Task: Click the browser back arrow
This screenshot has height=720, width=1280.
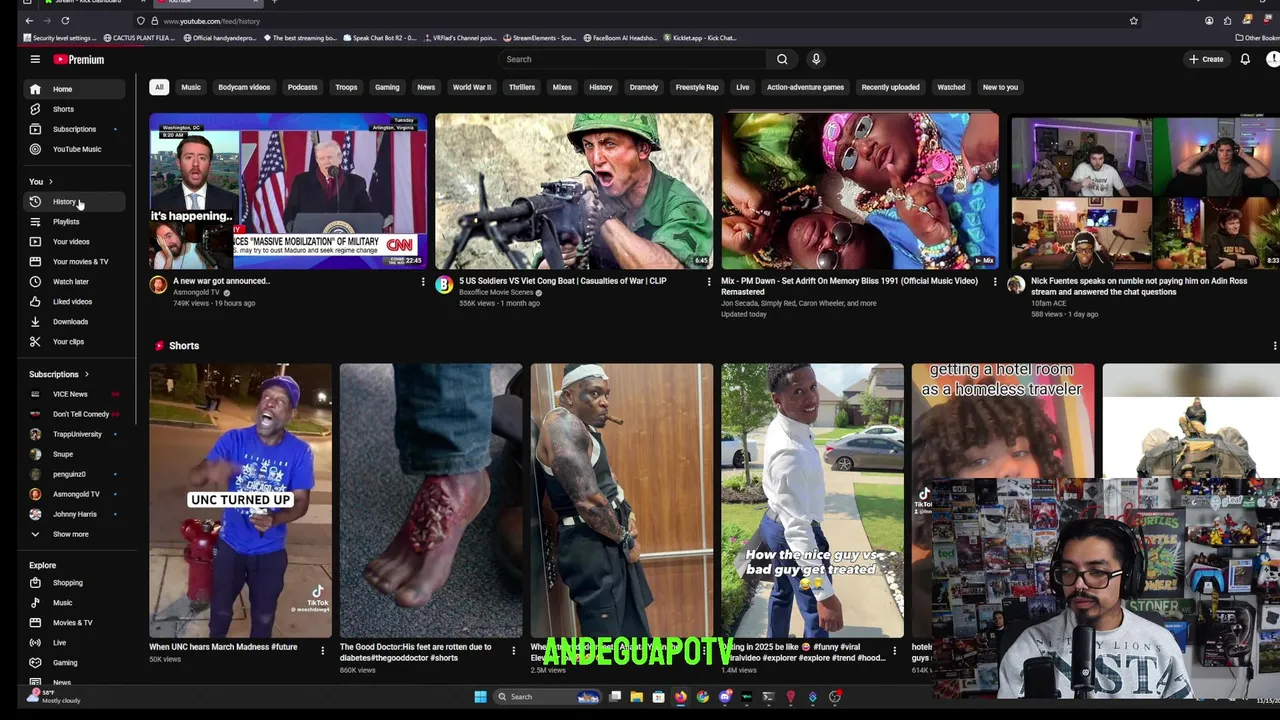Action: click(x=29, y=21)
